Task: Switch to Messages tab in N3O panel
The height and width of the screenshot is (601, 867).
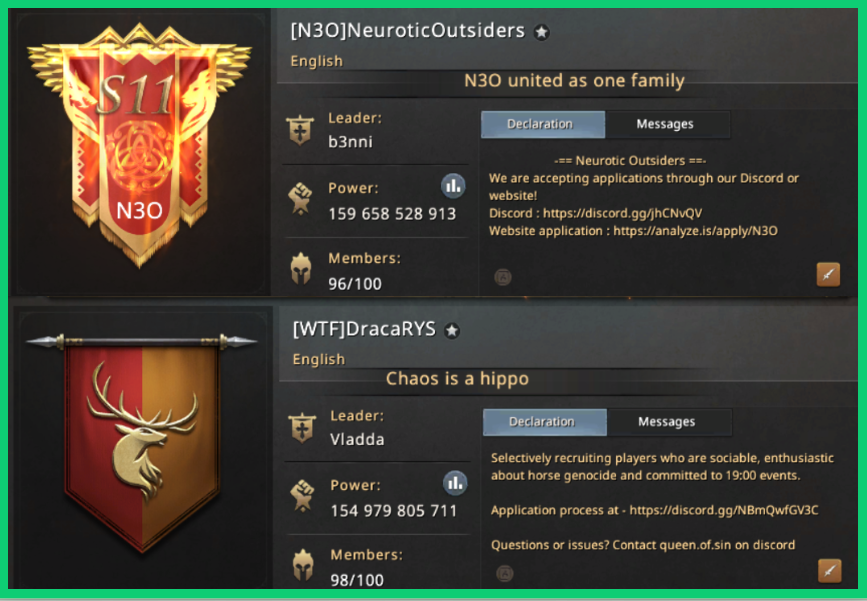Action: pyautogui.click(x=667, y=124)
